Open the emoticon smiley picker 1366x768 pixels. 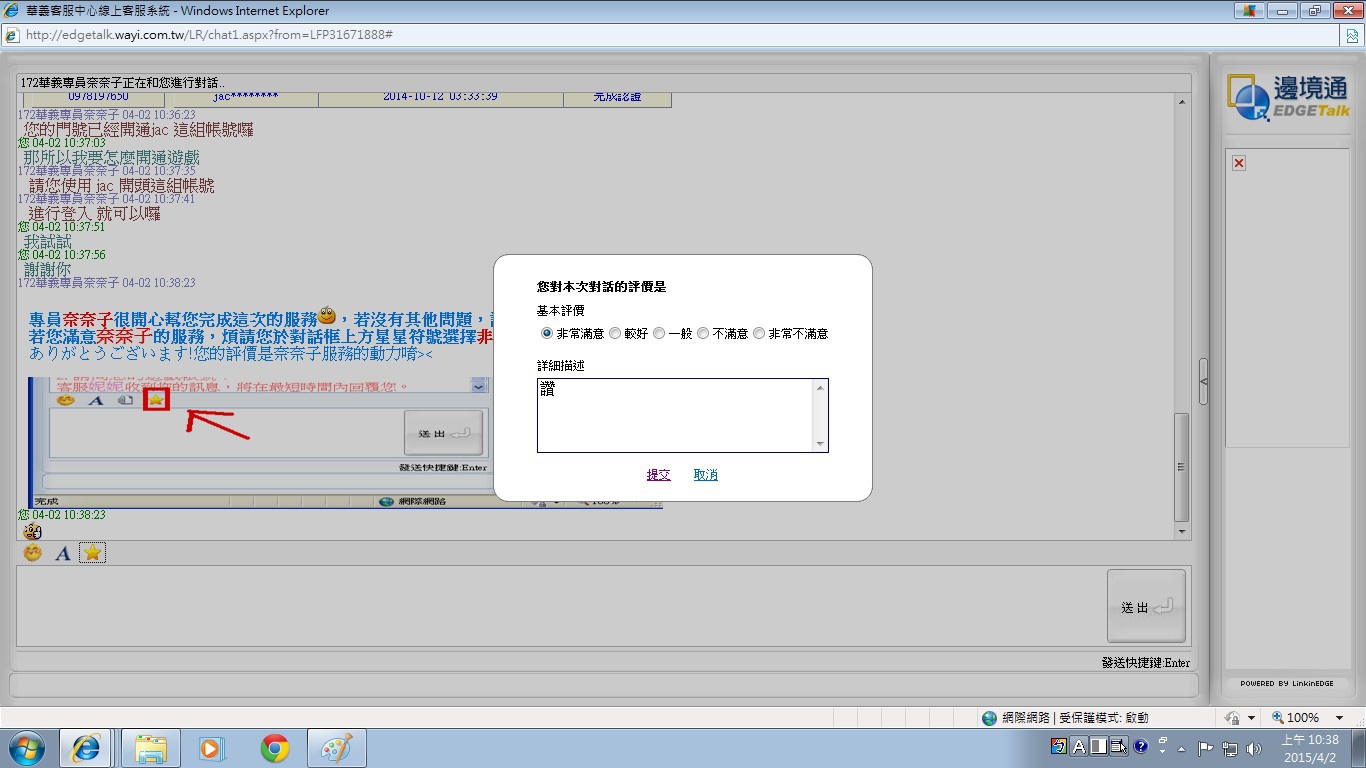click(x=33, y=553)
